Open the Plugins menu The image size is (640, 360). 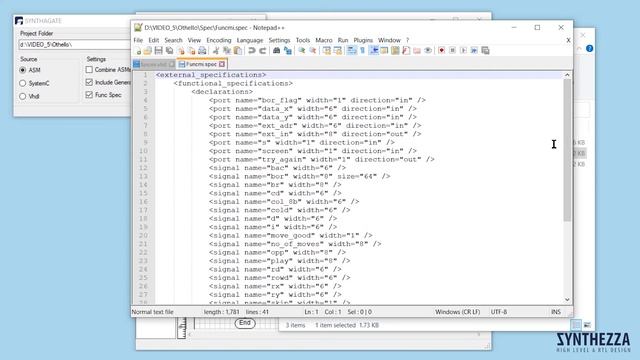pos(363,40)
